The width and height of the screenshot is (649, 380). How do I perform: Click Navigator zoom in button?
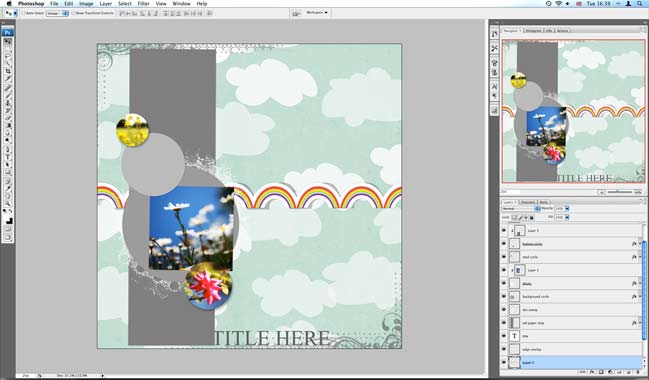638,192
